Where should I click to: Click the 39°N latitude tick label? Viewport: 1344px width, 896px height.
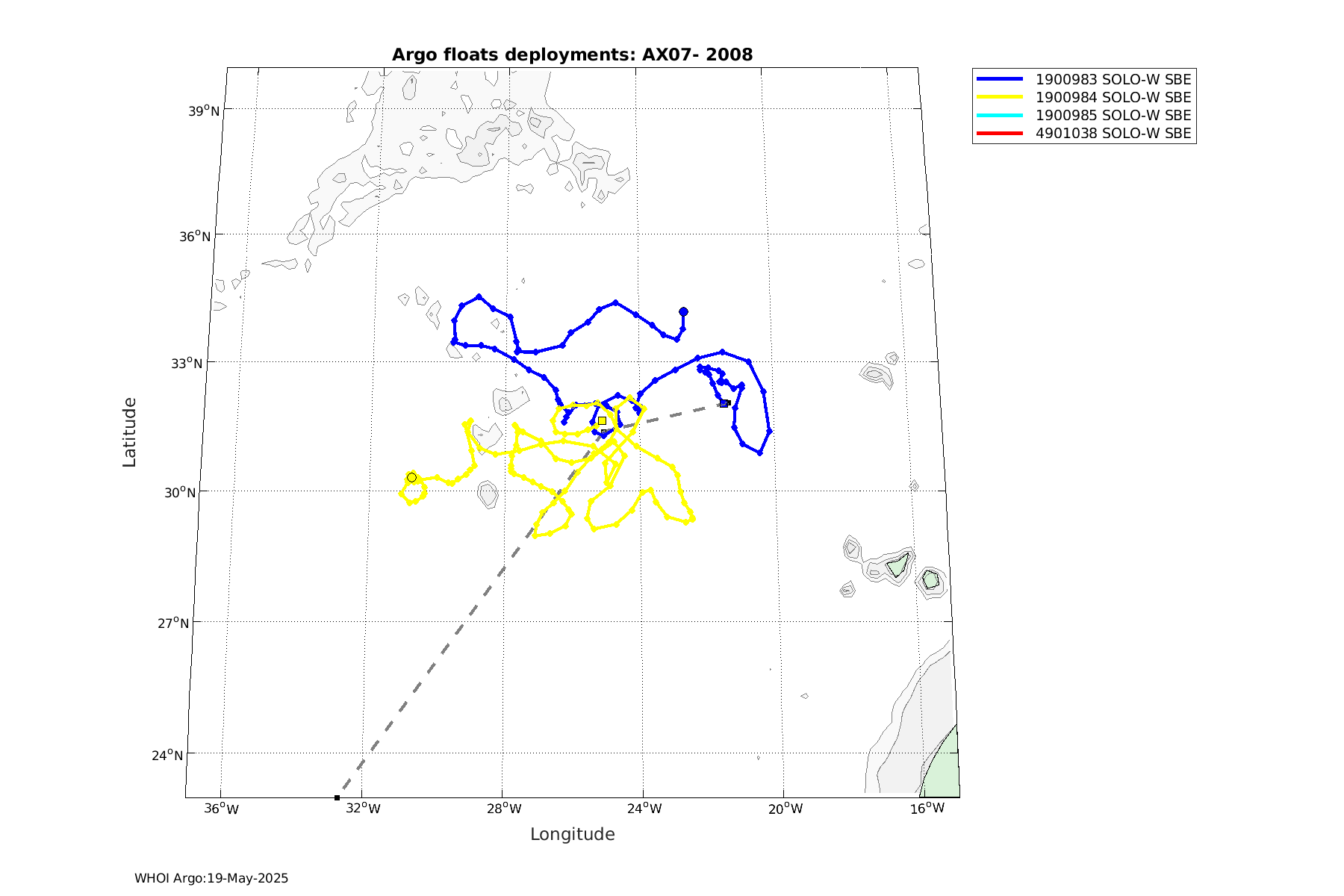pyautogui.click(x=204, y=111)
